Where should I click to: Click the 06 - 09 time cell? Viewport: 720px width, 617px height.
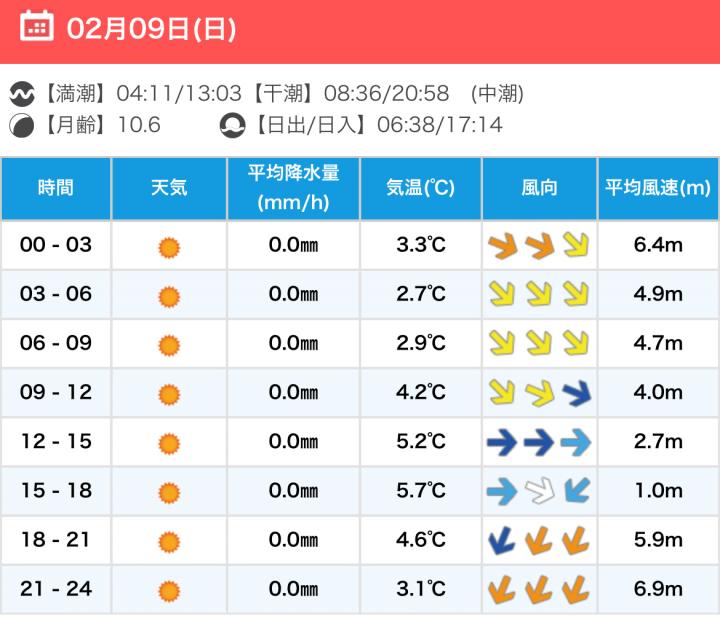coord(56,343)
